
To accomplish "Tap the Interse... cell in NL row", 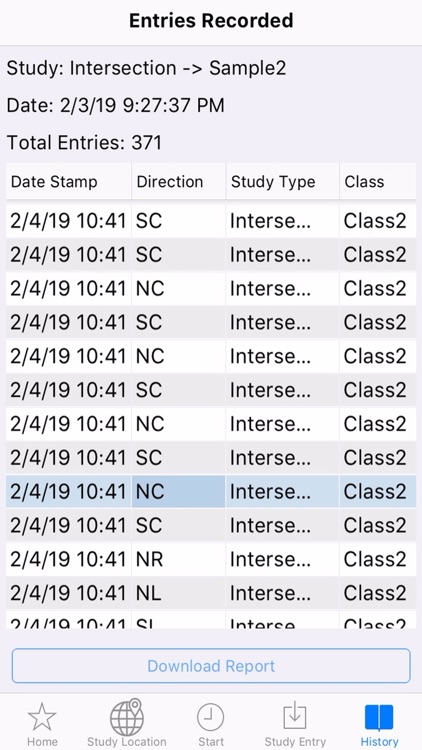I will tap(282, 594).
